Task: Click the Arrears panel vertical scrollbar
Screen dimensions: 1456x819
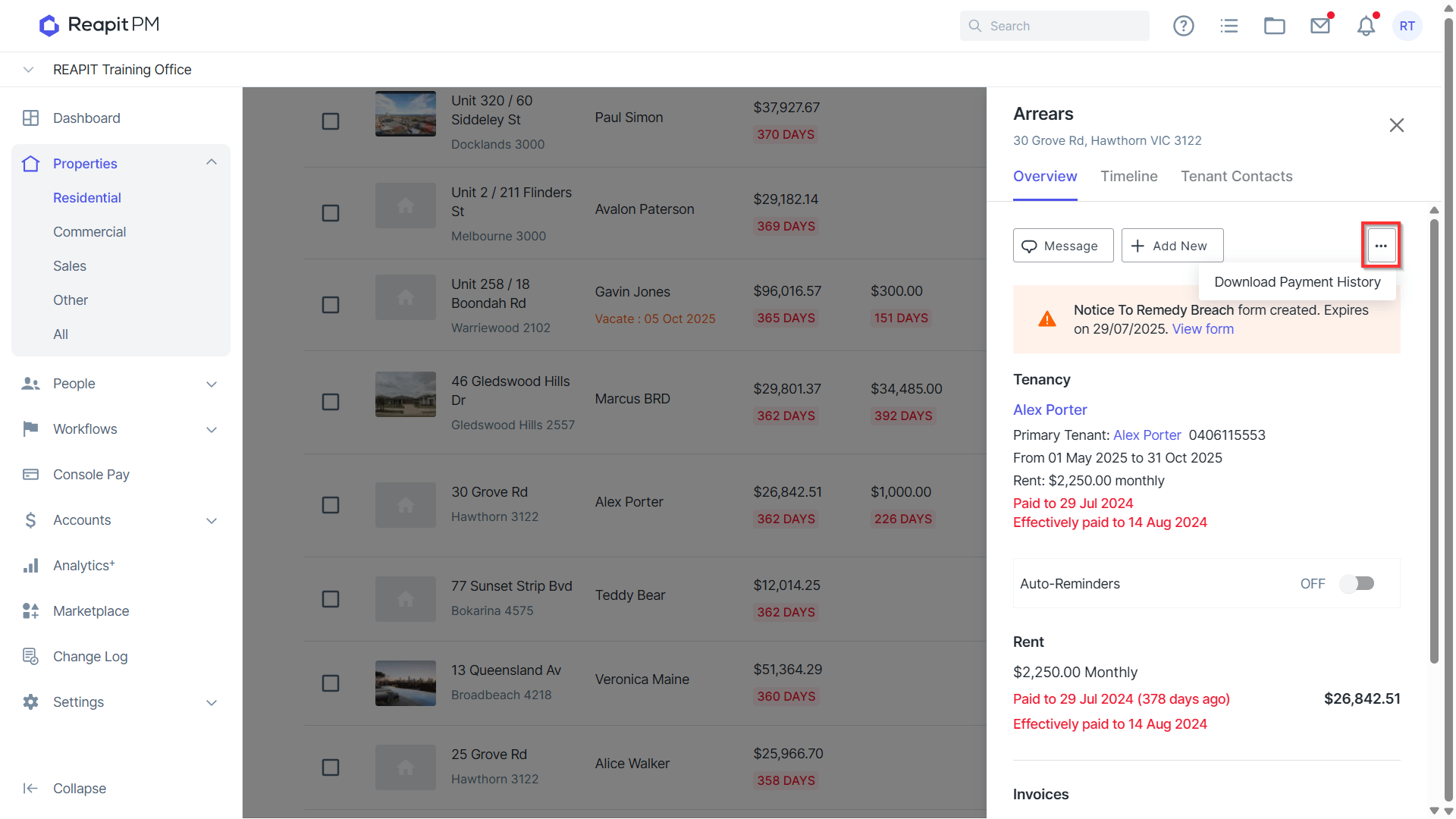Action: [1434, 441]
